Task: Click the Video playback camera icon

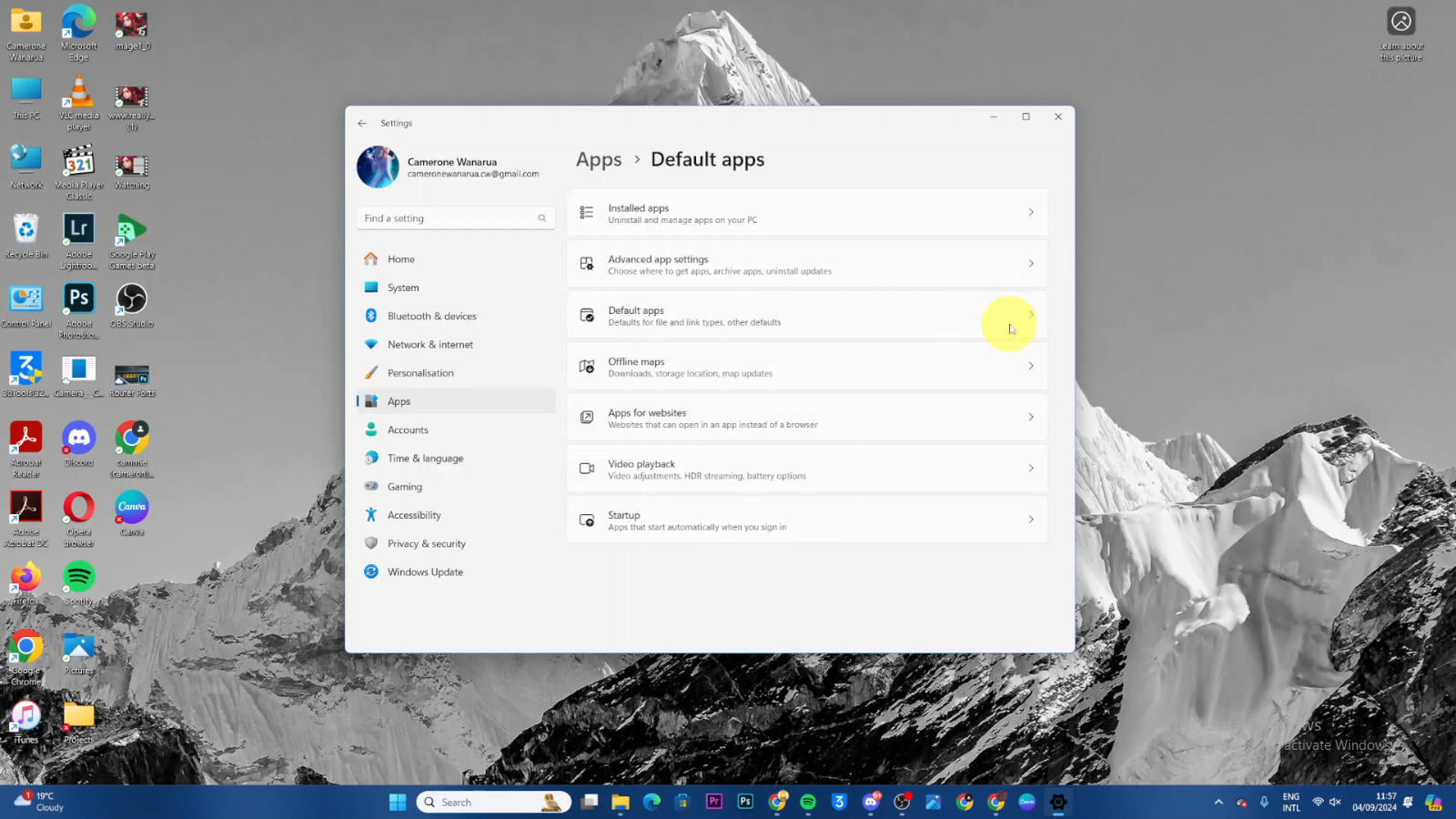Action: tap(587, 468)
